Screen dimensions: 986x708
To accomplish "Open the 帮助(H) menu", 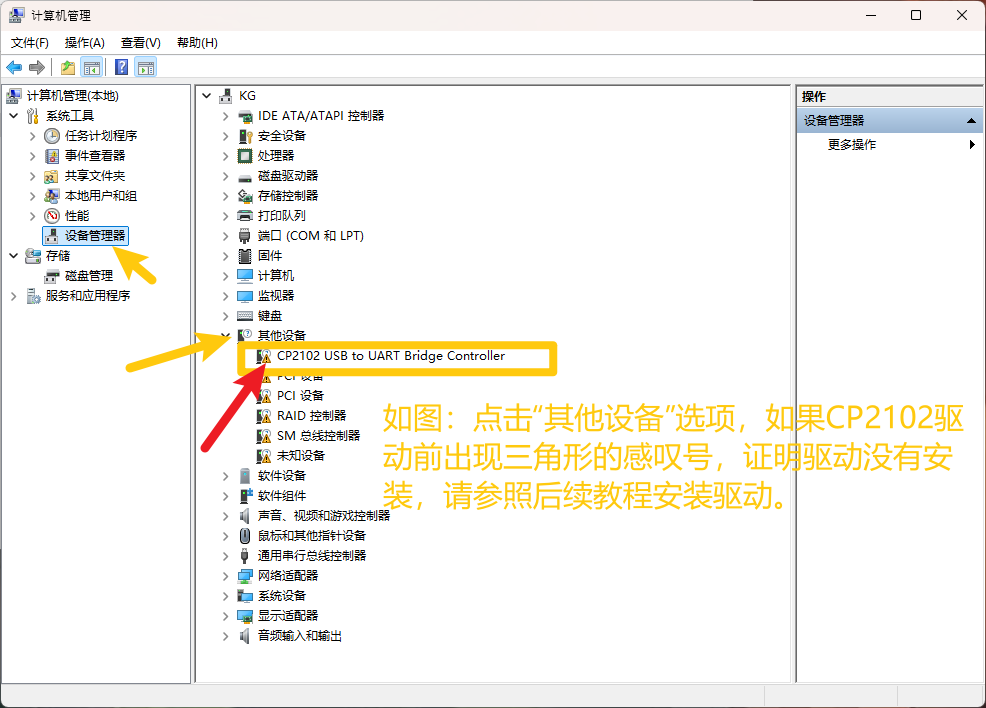I will pos(197,43).
